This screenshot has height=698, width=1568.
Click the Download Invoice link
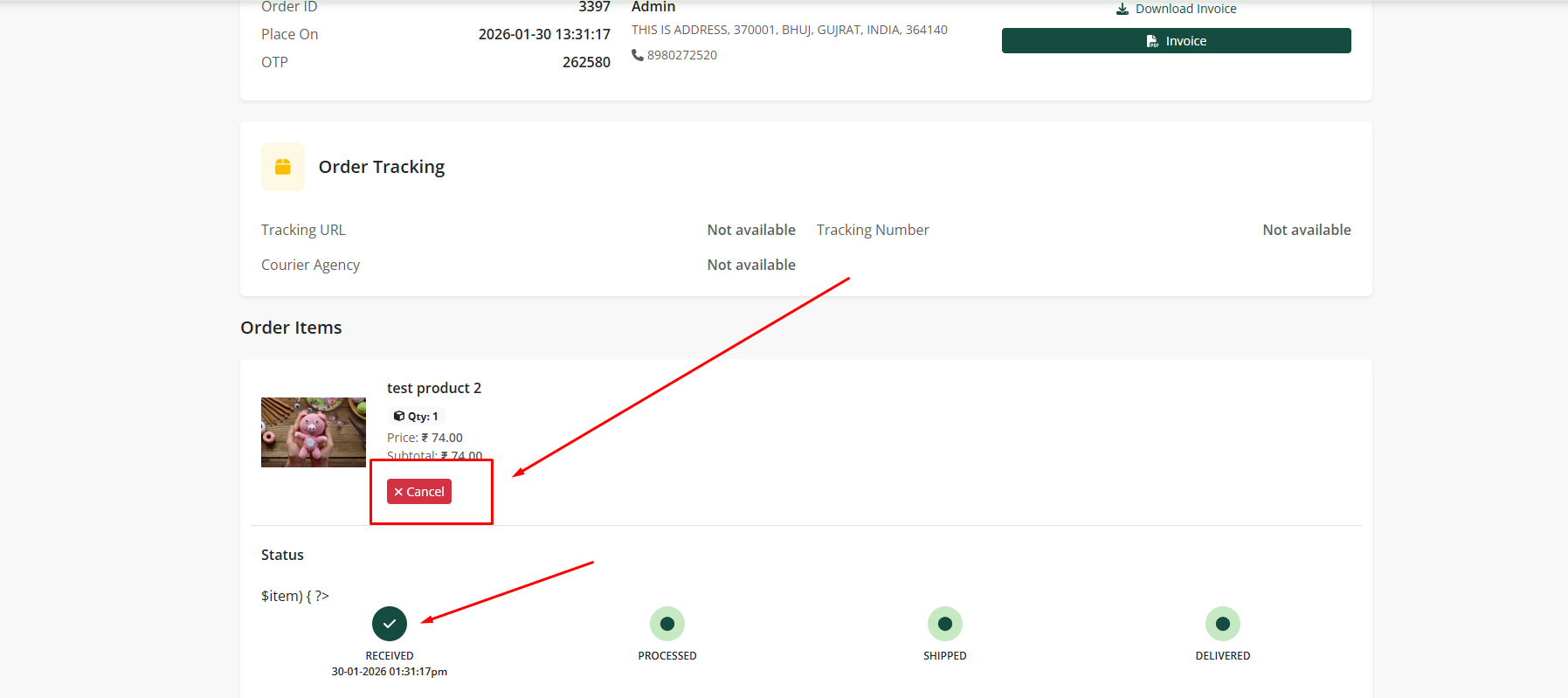(x=1176, y=9)
